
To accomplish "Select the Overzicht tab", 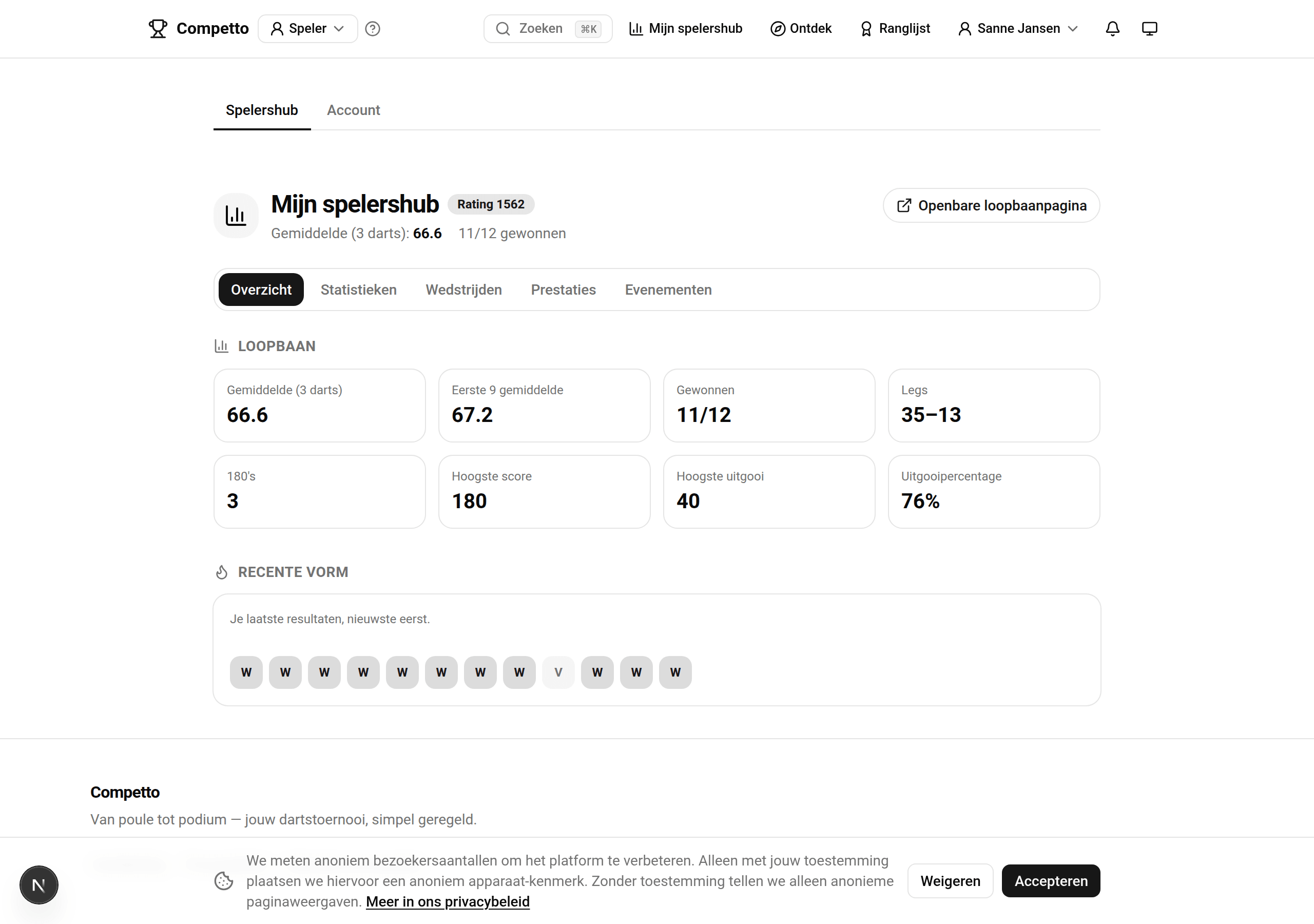I will [261, 290].
